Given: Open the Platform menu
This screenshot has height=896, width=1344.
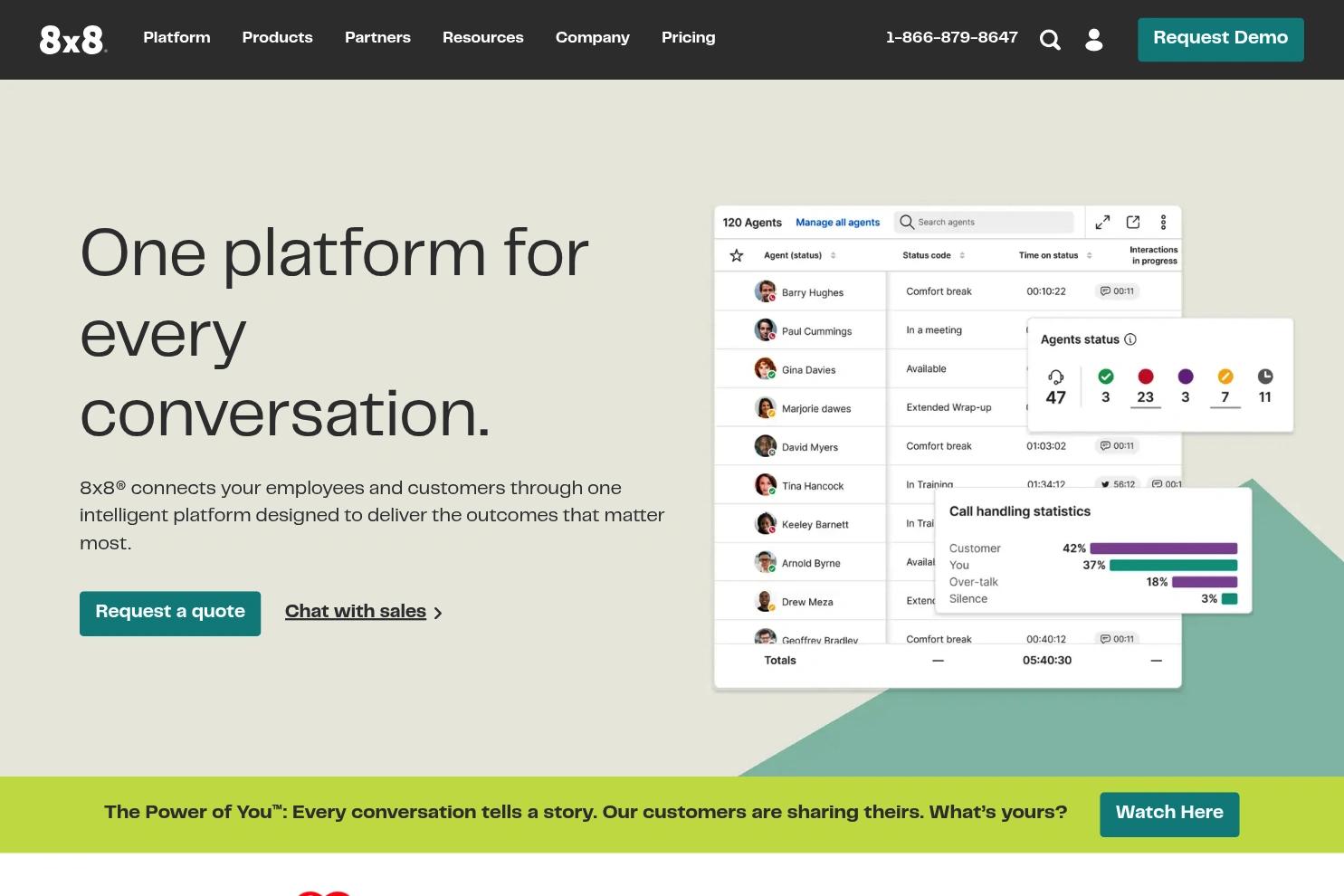Looking at the screenshot, I should coord(176,38).
